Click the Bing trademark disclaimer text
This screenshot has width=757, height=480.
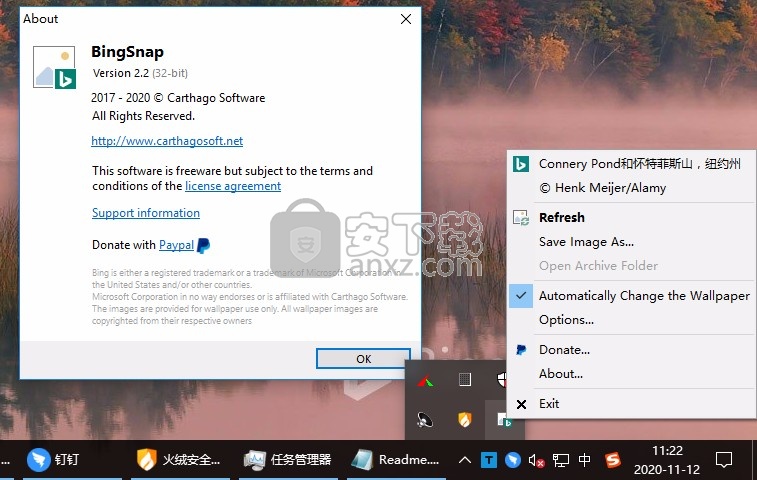click(x=250, y=297)
